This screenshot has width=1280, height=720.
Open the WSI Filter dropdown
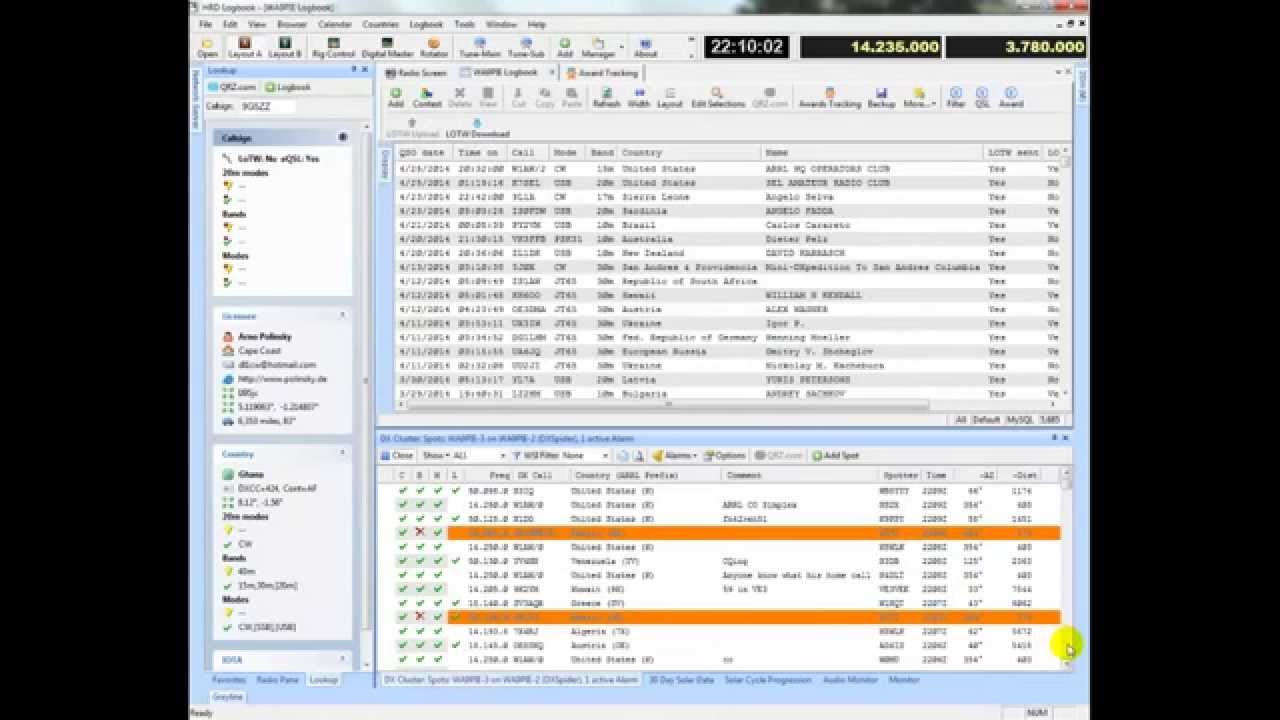click(562, 455)
